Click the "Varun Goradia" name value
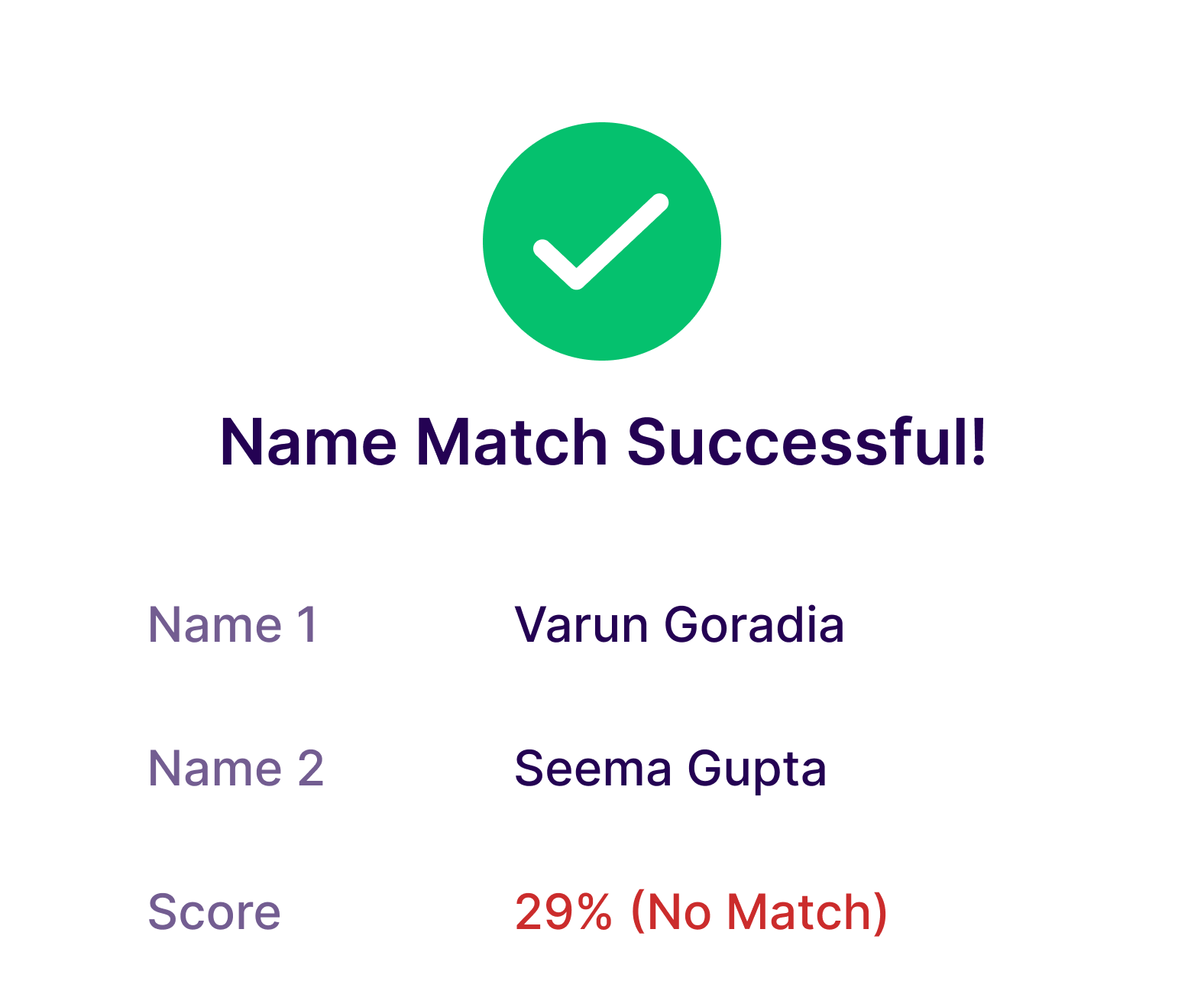The height and width of the screenshot is (994, 1204). (679, 625)
